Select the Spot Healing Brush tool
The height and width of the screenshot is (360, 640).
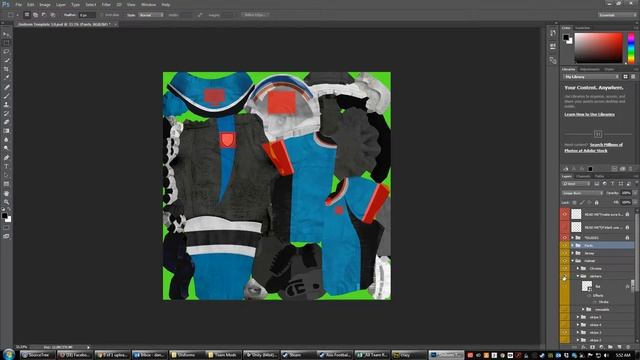click(x=6, y=87)
